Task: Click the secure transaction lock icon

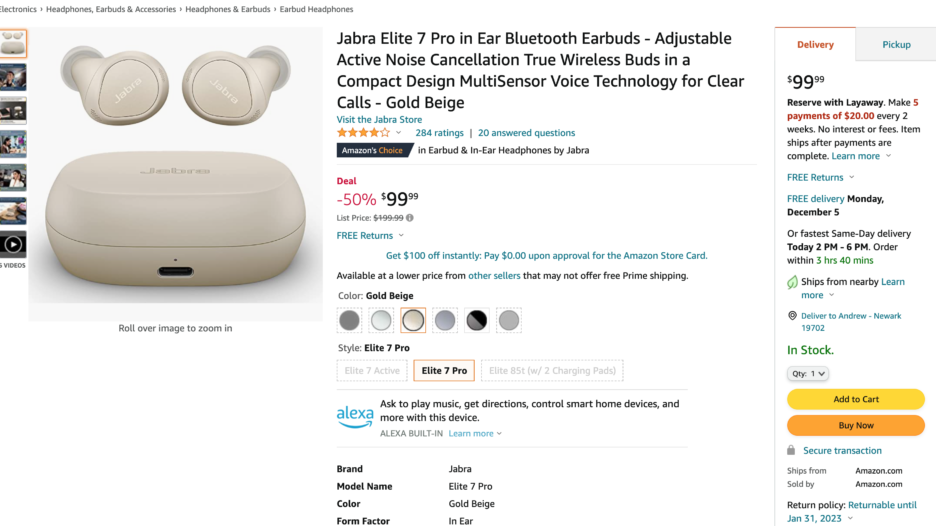Action: click(x=791, y=451)
